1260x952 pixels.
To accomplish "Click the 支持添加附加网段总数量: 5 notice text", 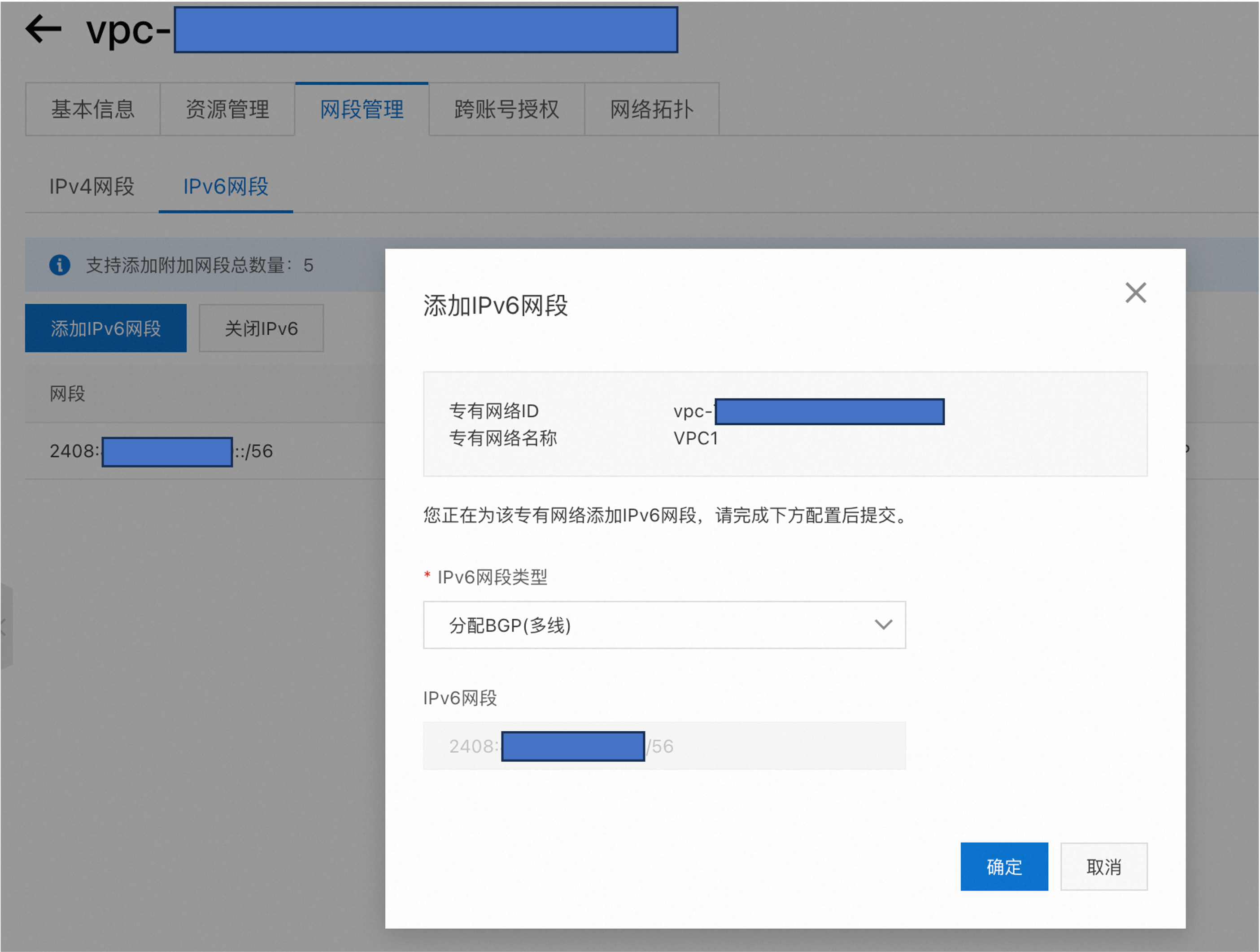I will tap(199, 265).
